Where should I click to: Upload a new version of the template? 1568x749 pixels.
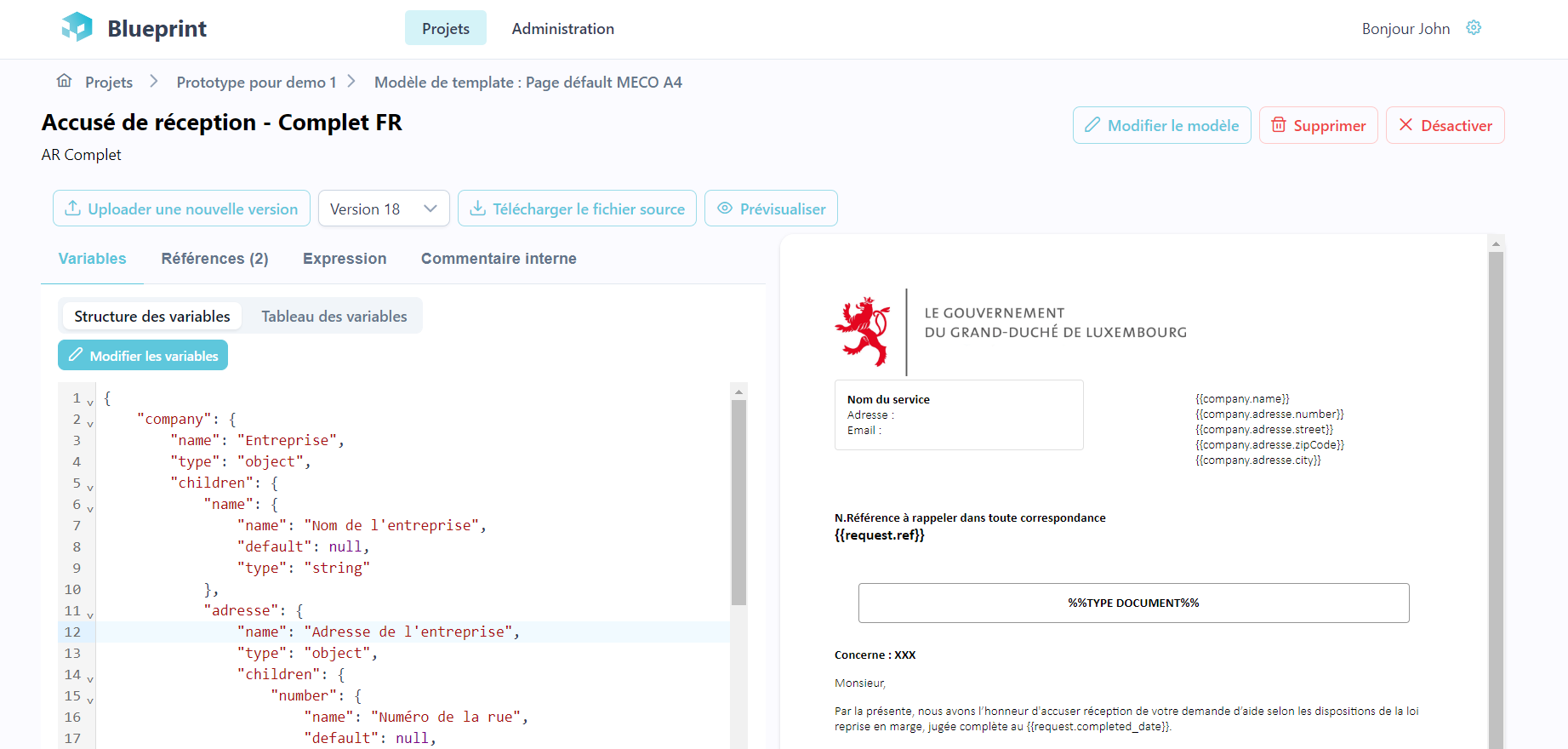click(x=181, y=209)
